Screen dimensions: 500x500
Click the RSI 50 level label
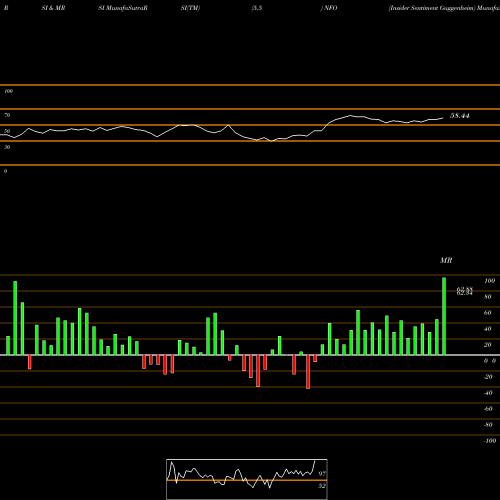coord(7,131)
